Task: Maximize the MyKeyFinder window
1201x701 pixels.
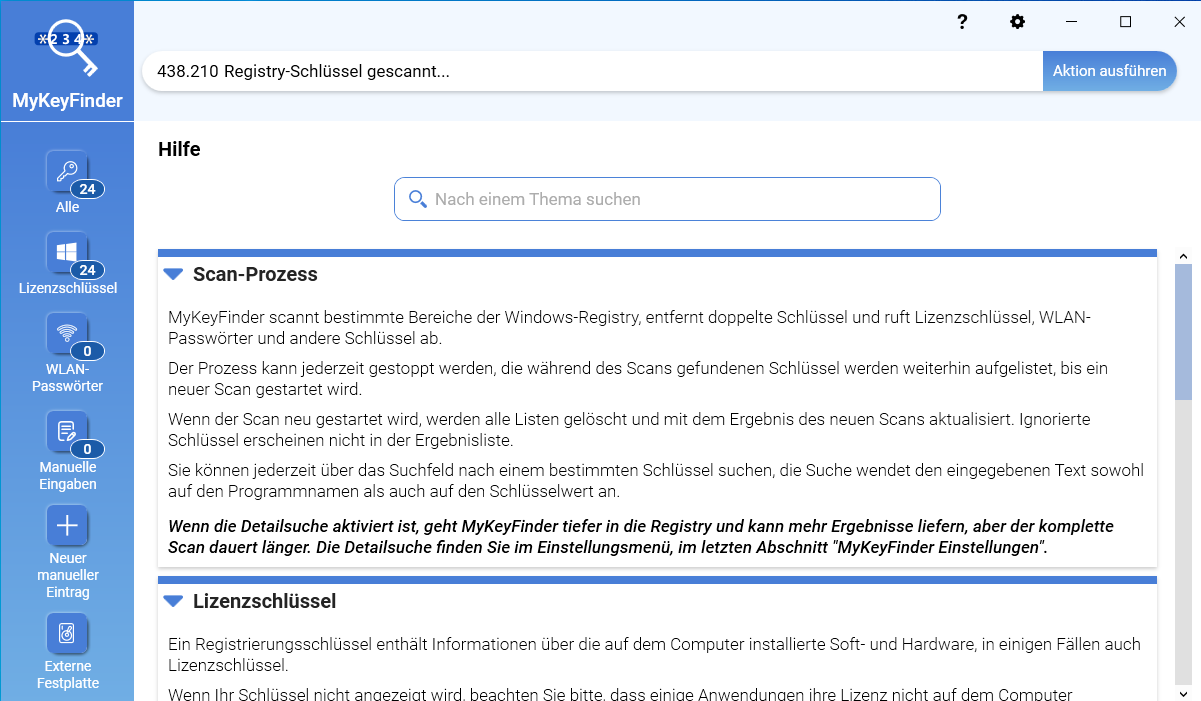Action: [1125, 22]
